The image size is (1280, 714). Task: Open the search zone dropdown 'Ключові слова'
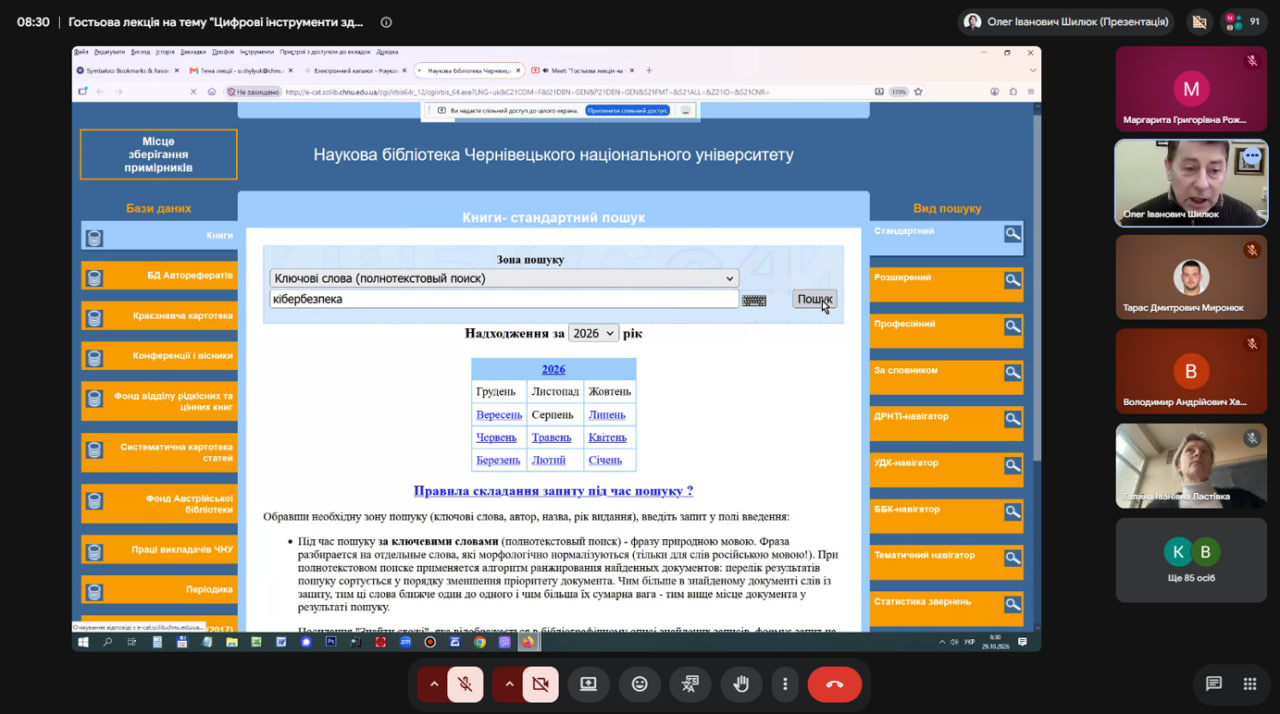tap(504, 278)
